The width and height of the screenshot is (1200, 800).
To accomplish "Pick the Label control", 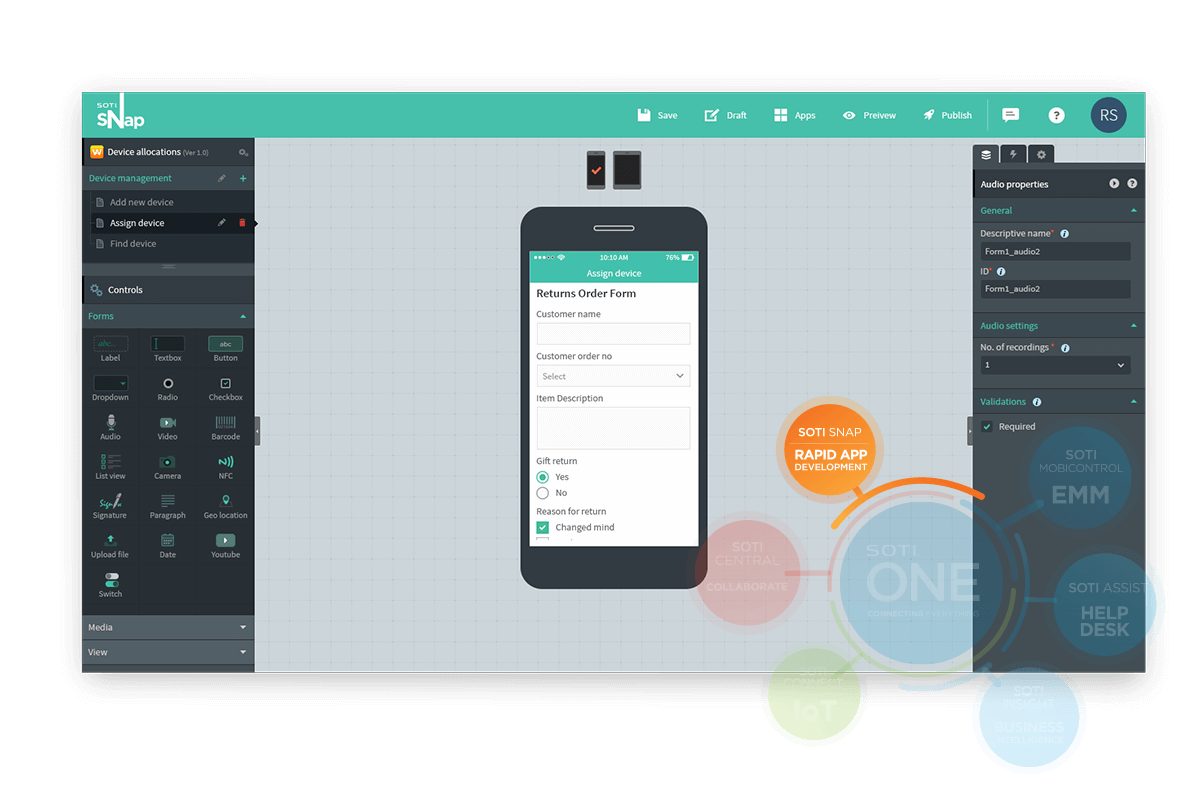I will tap(110, 349).
